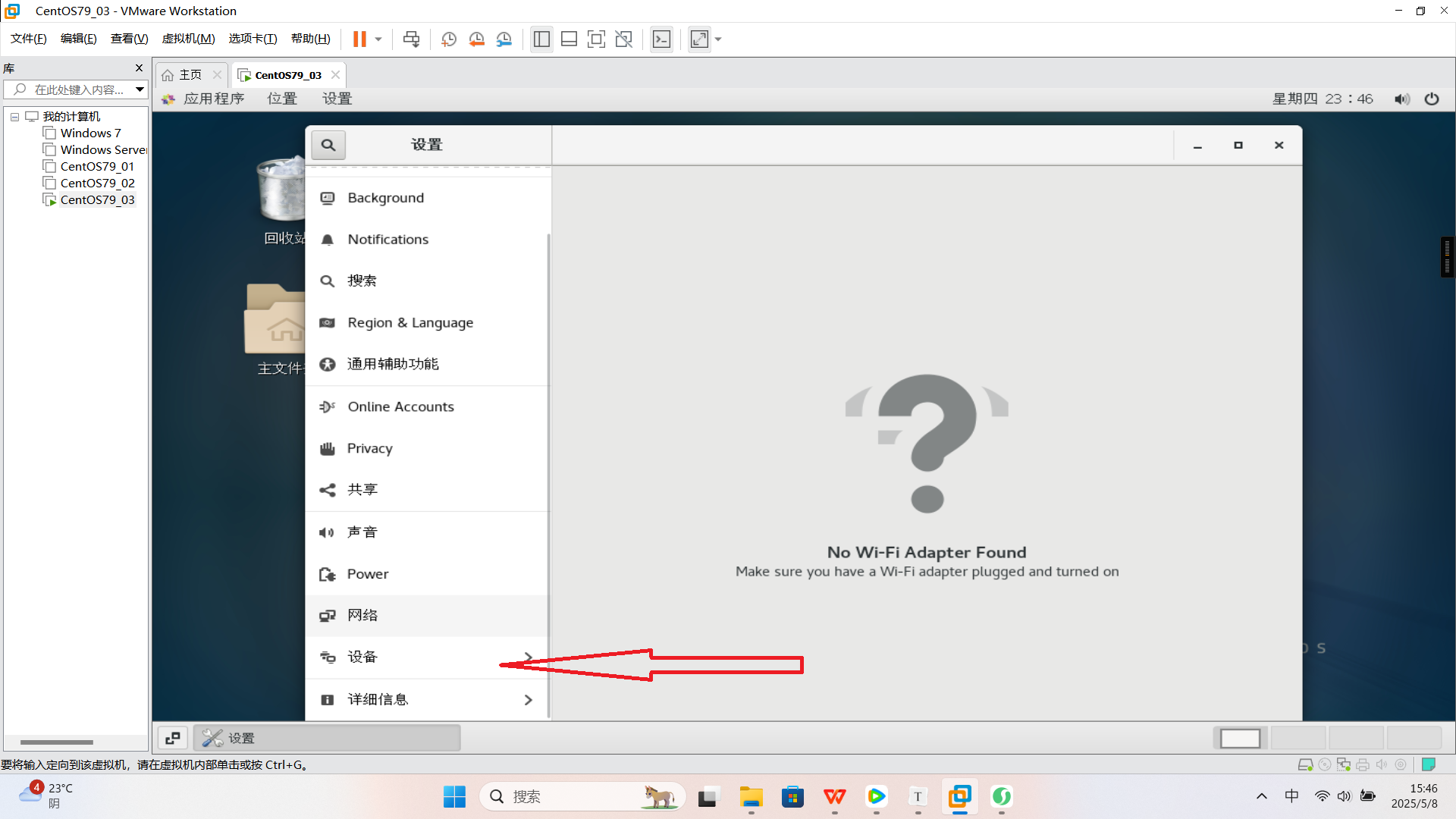Screen dimensions: 1456x819
Task: Click the revert snapshot icon
Action: pos(476,39)
